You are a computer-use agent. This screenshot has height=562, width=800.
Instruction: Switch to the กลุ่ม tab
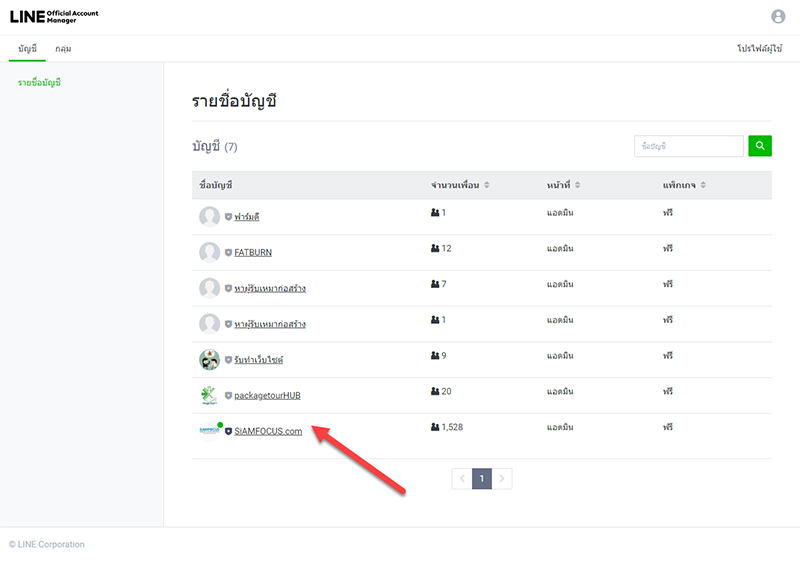pos(63,49)
